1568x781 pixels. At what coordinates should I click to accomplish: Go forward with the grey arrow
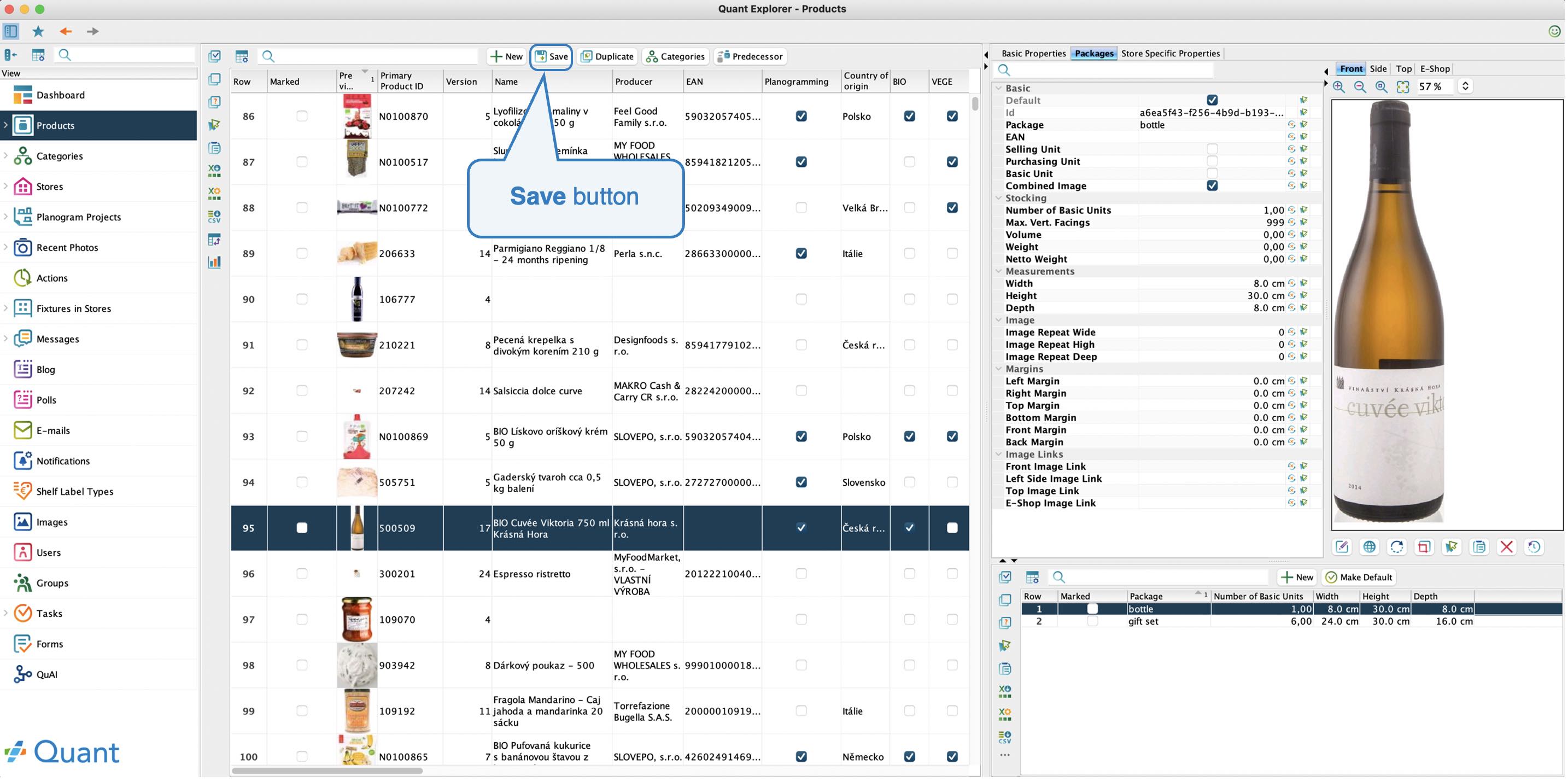pos(92,31)
